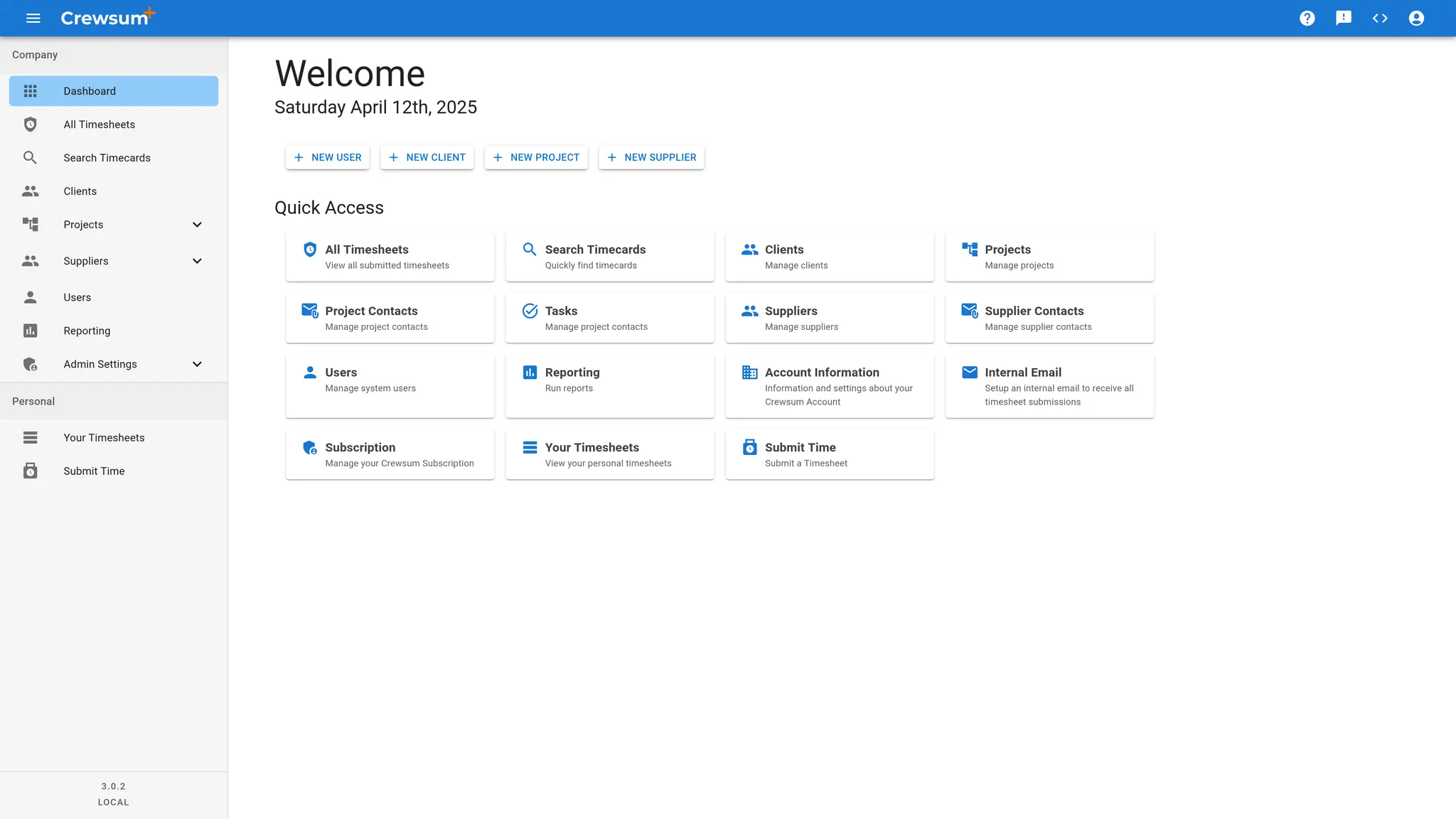Select the Reporting bar-chart icon in the sidebar
1456x819 pixels.
(30, 330)
